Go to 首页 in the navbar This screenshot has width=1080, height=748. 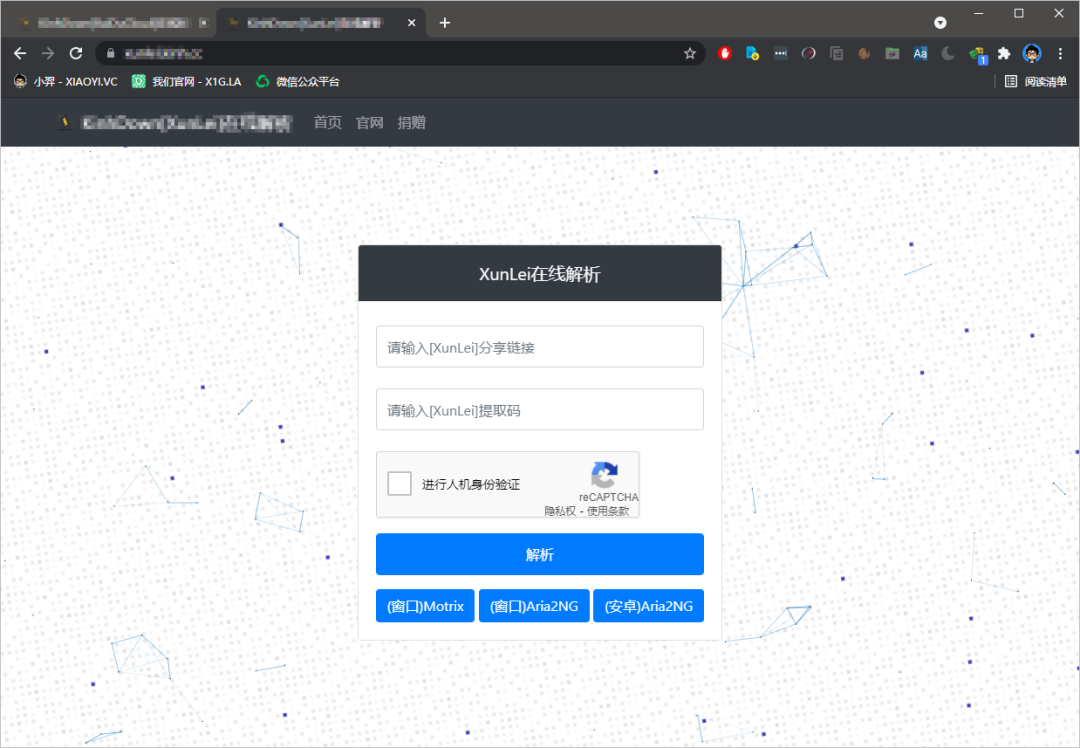[328, 123]
